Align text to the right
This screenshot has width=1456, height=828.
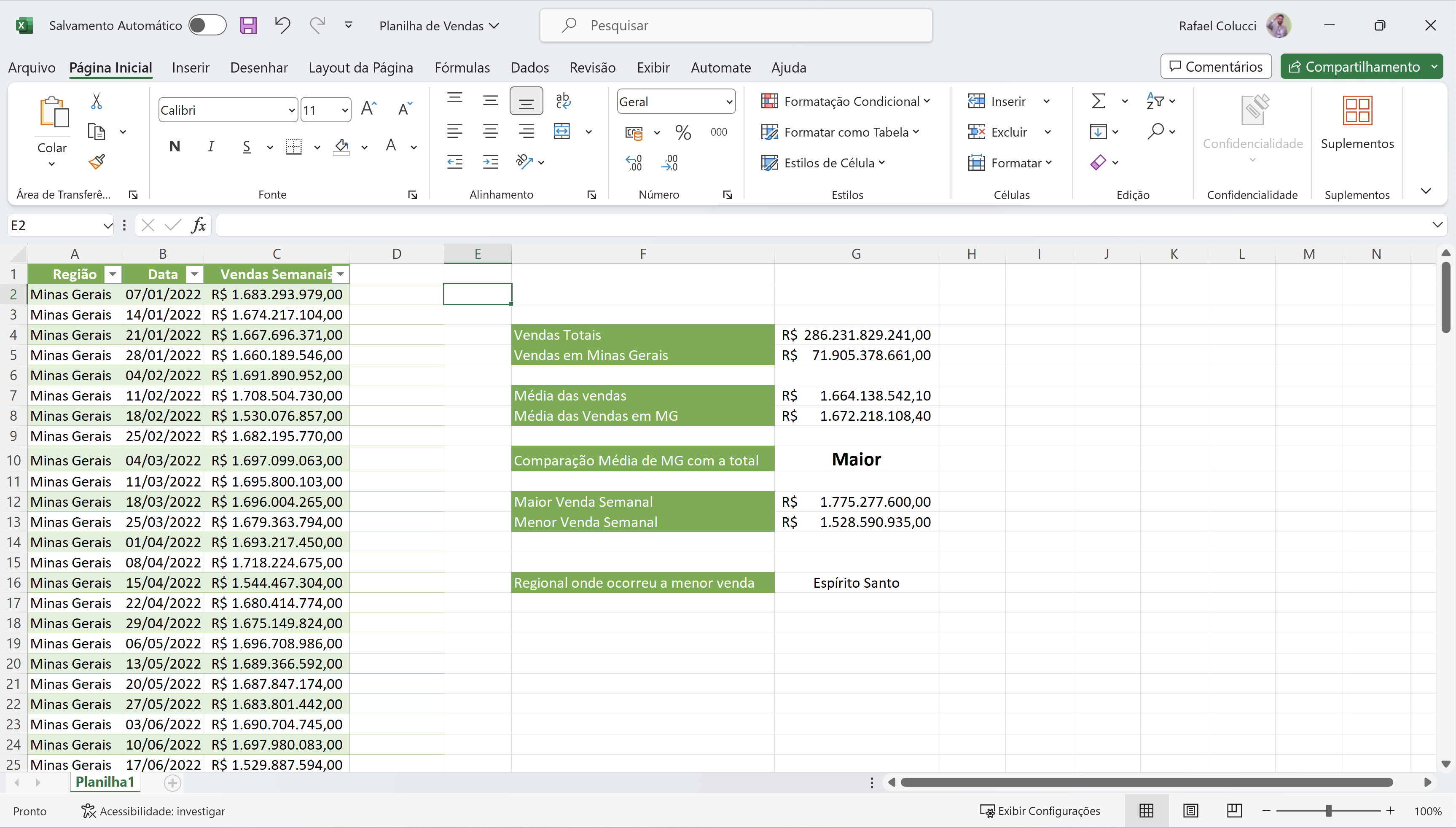(x=527, y=132)
